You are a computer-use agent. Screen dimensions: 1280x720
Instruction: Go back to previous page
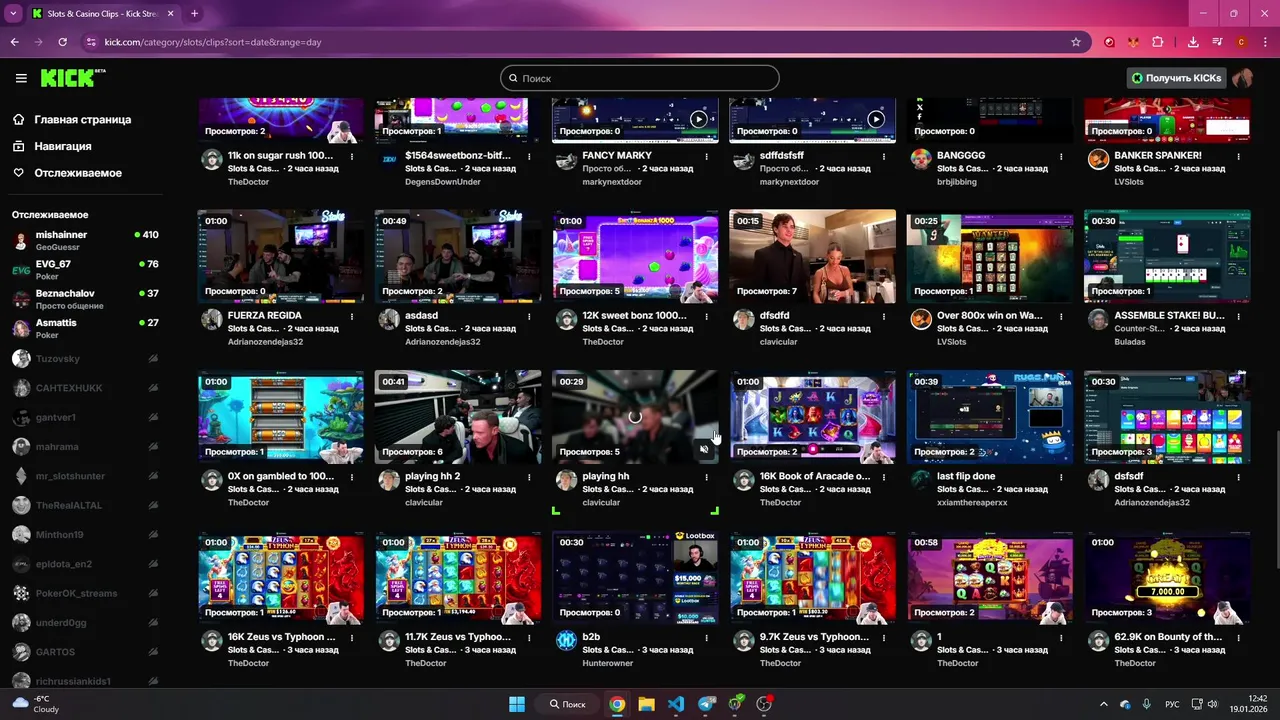[15, 42]
